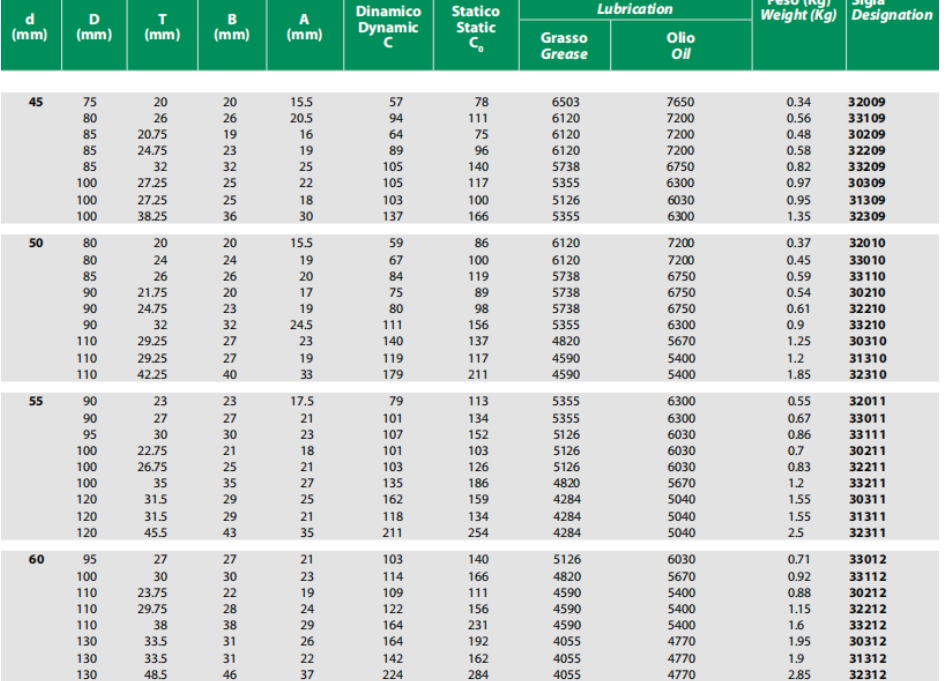Viewport: 945px width, 681px height.
Task: Select designation 30211
Action: [x=867, y=451]
